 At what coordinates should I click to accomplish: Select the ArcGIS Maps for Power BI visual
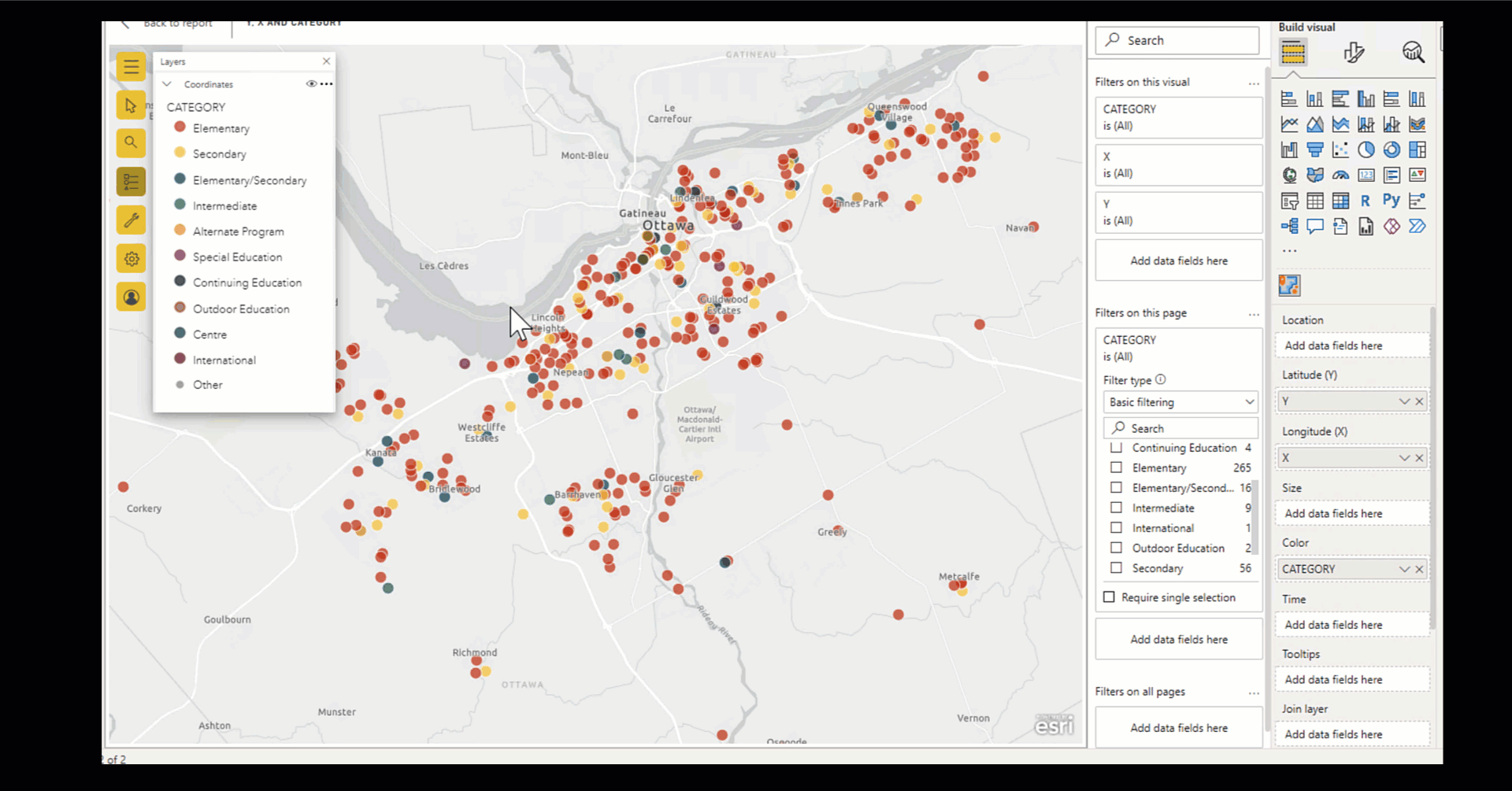[1289, 285]
